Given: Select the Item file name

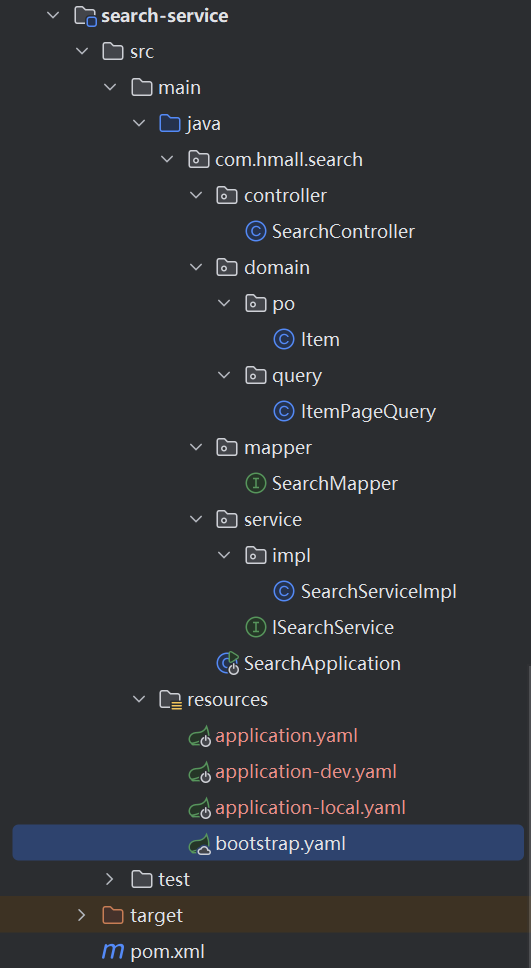Looking at the screenshot, I should point(320,340).
